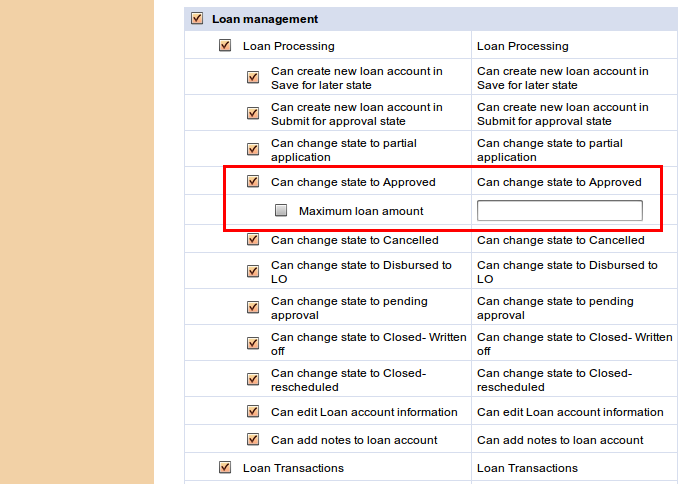Toggle change state to Closed- Written off
The image size is (687, 484).
point(253,344)
